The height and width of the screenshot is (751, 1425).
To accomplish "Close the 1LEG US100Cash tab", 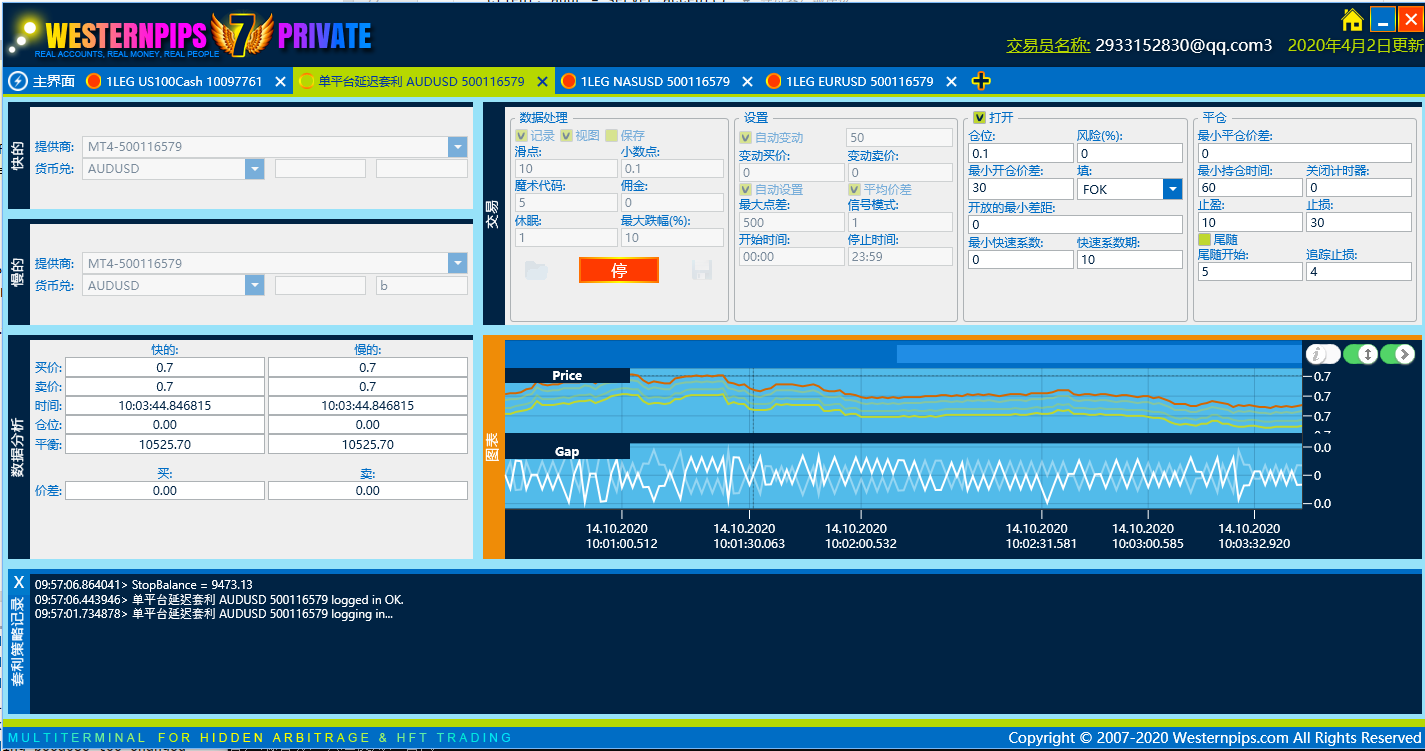I will coord(280,82).
